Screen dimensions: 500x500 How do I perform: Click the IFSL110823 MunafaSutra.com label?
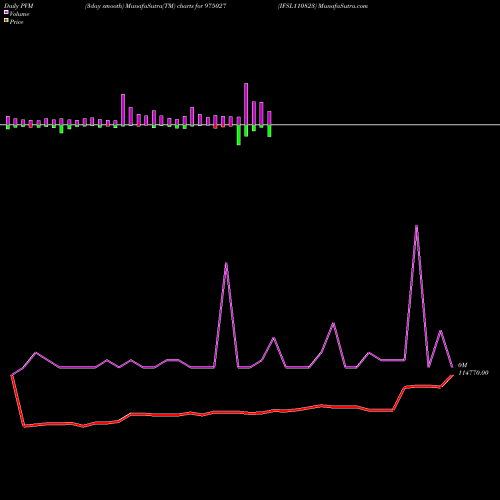point(323,6)
